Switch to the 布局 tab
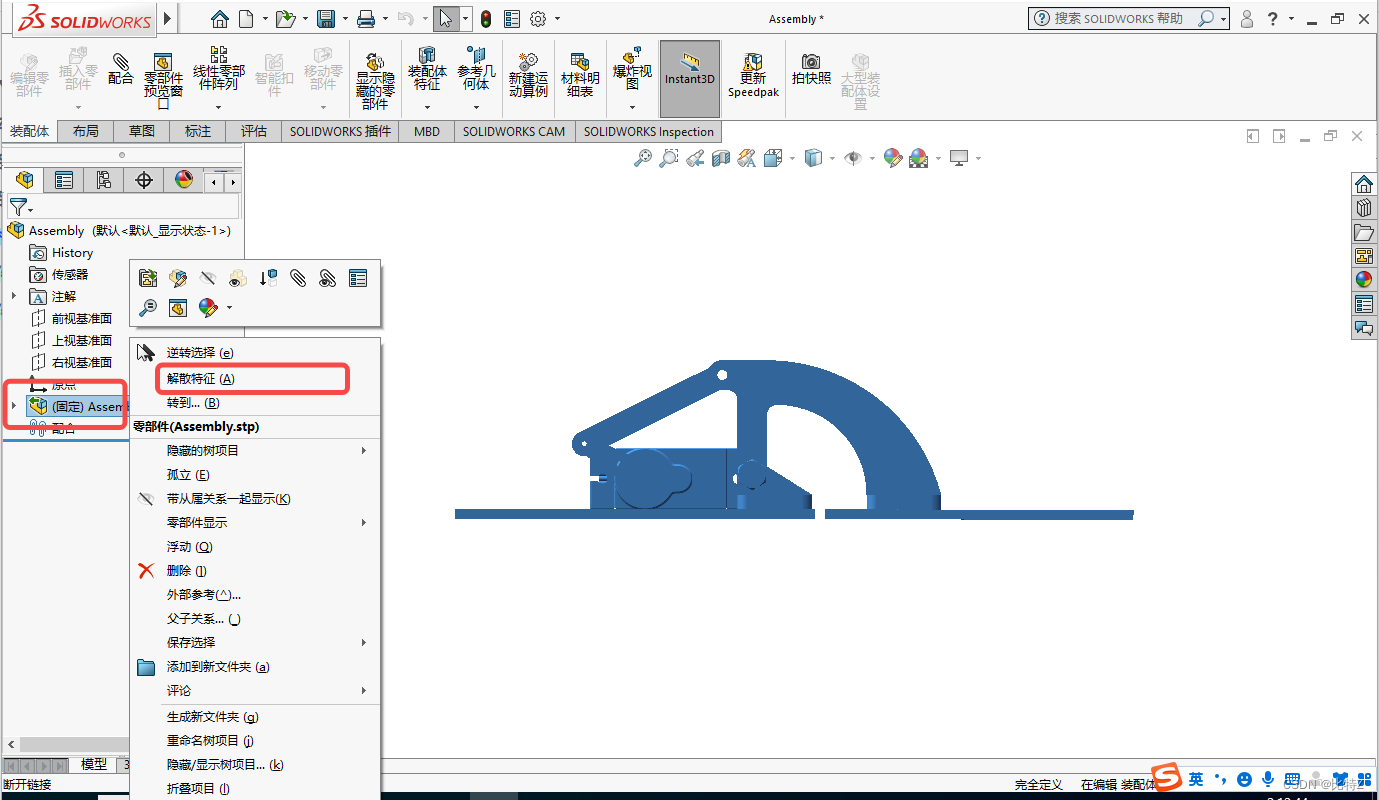This screenshot has height=800, width=1379. tap(86, 131)
